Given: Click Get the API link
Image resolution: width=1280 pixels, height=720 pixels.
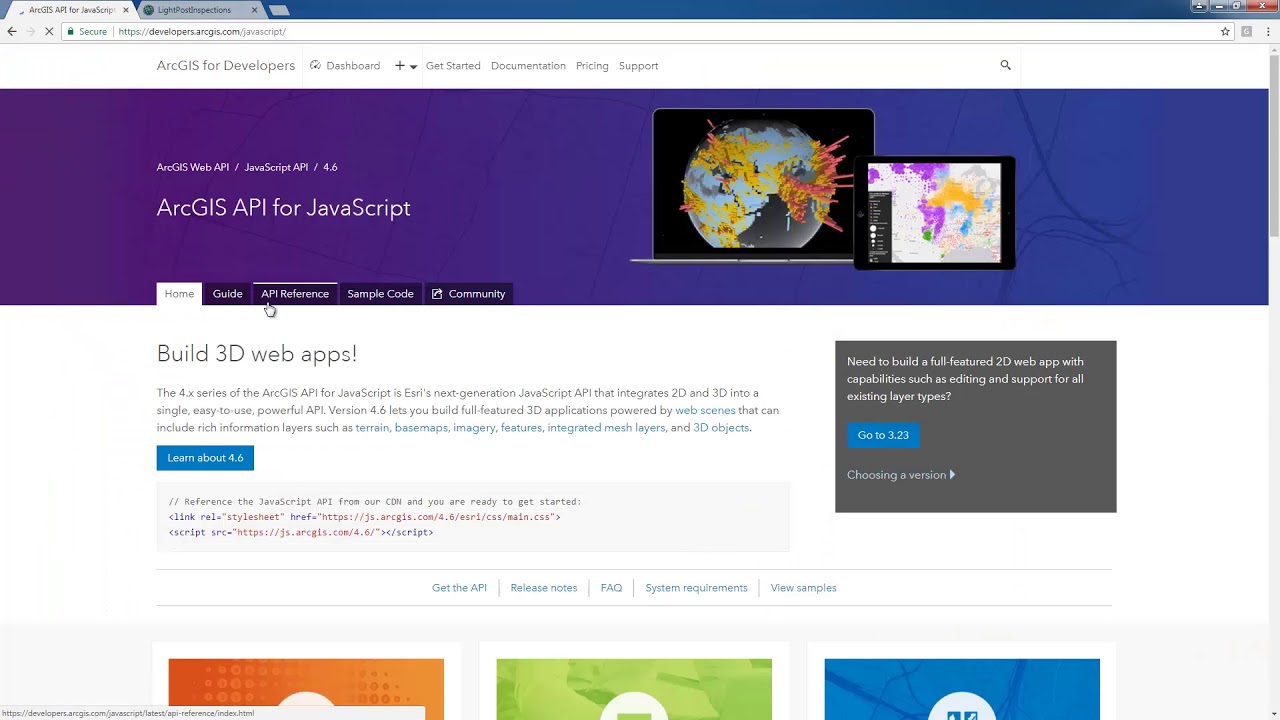Looking at the screenshot, I should click(x=459, y=588).
